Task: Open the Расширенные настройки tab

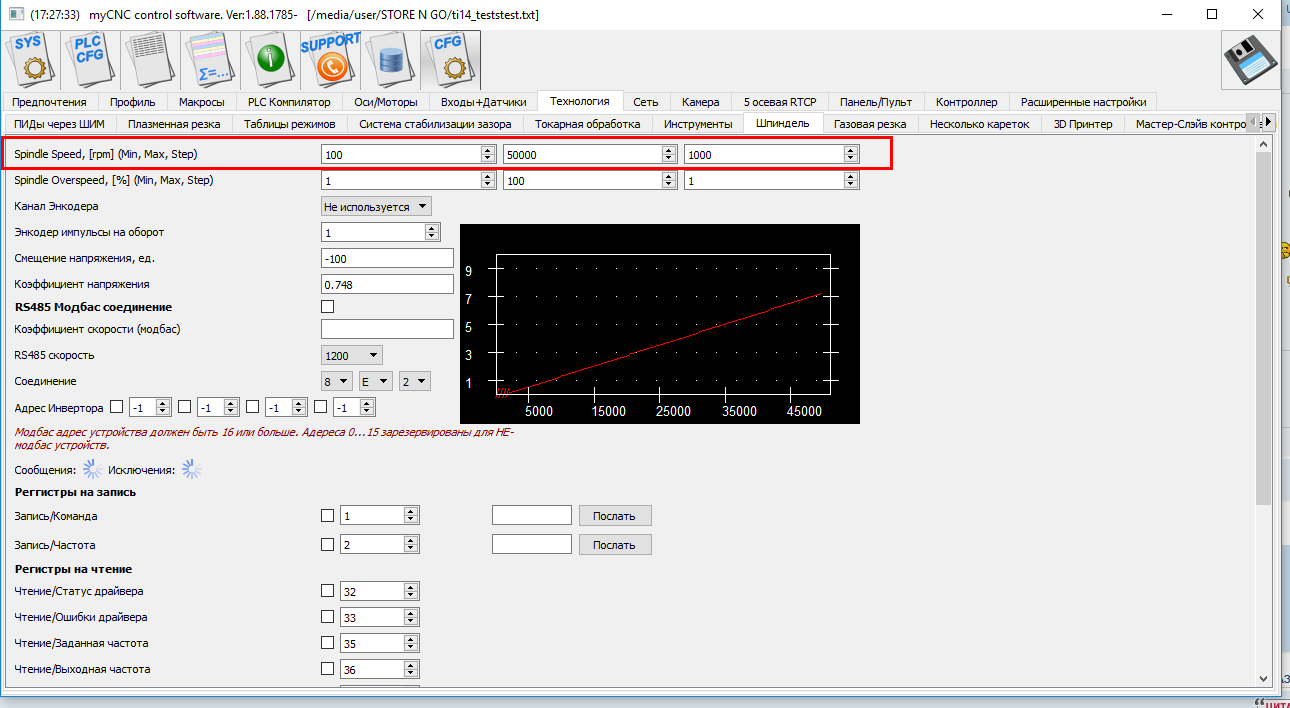Action: point(1084,102)
